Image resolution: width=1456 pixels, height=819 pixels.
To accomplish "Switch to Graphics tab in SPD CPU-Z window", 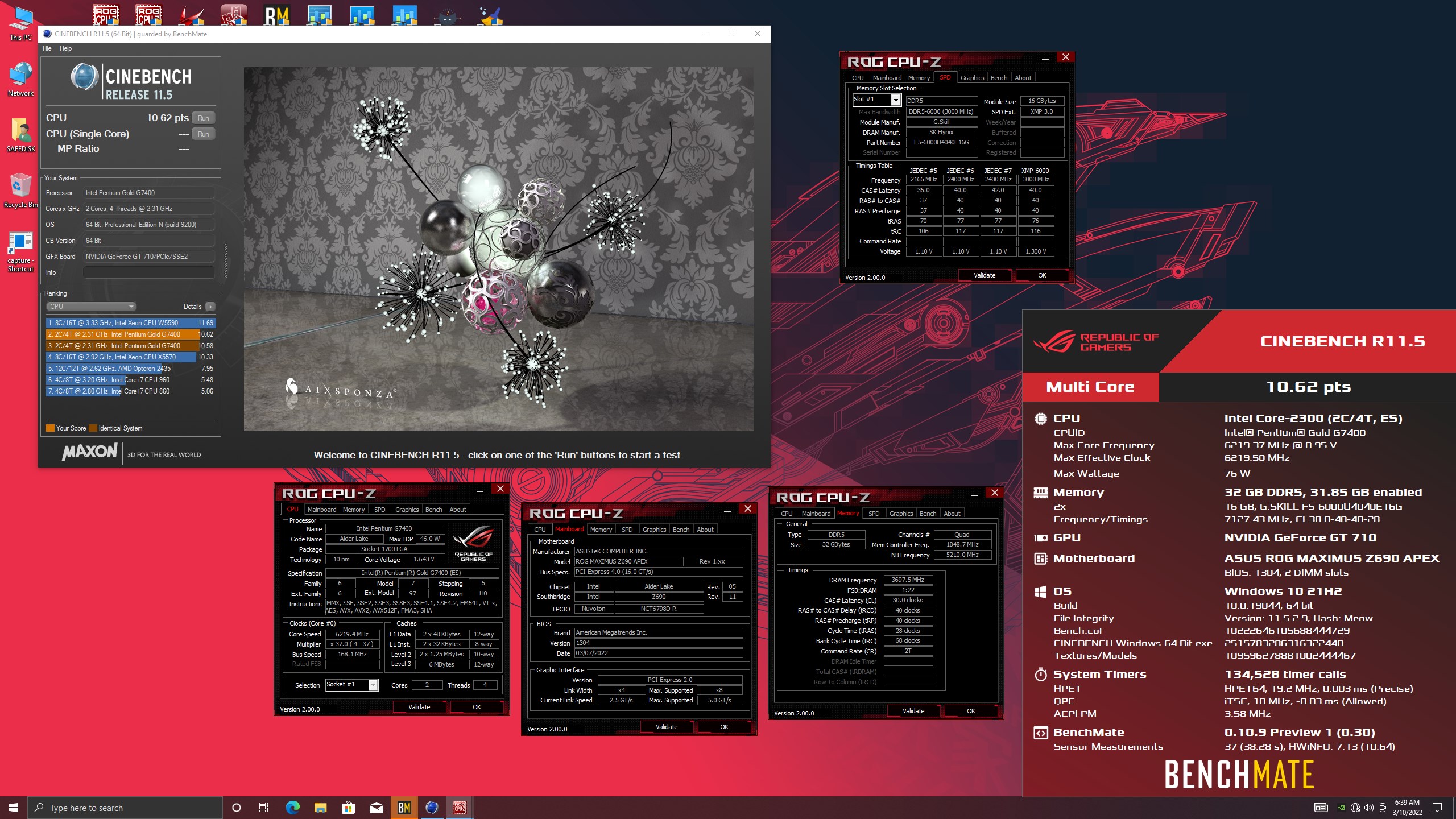I will 972,78.
